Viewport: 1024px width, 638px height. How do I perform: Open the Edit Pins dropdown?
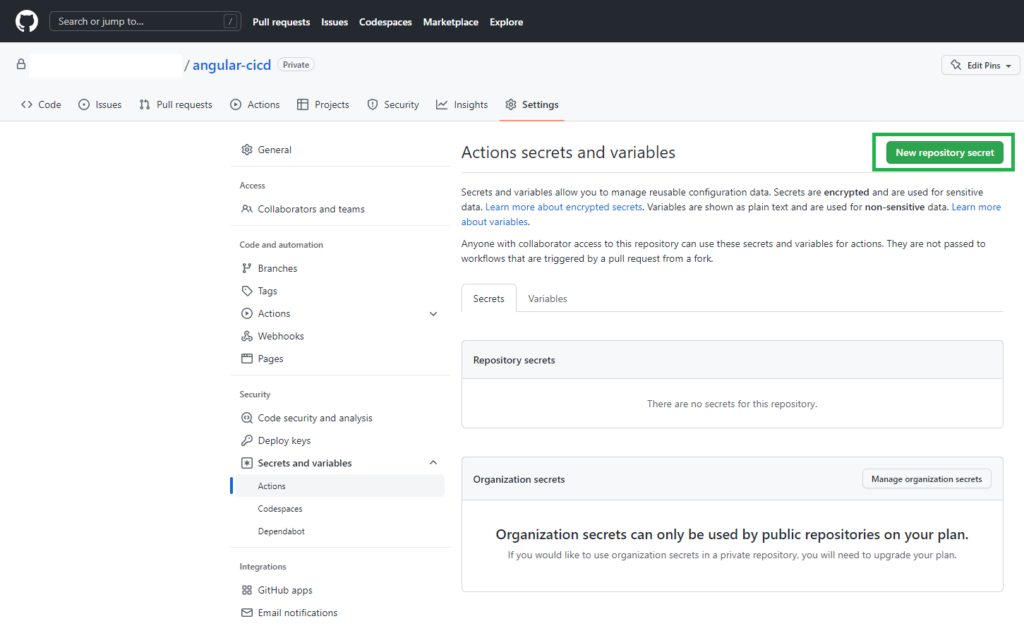coord(980,65)
